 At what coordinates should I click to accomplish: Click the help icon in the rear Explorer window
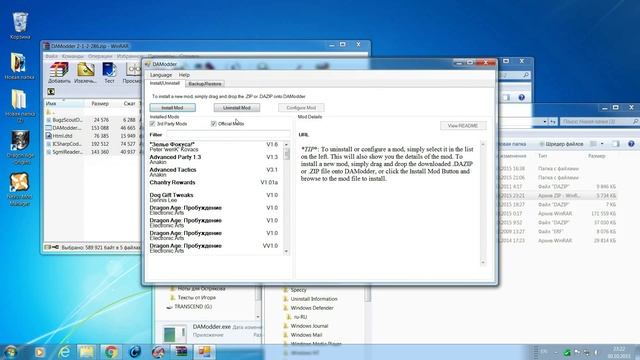click(x=521, y=98)
